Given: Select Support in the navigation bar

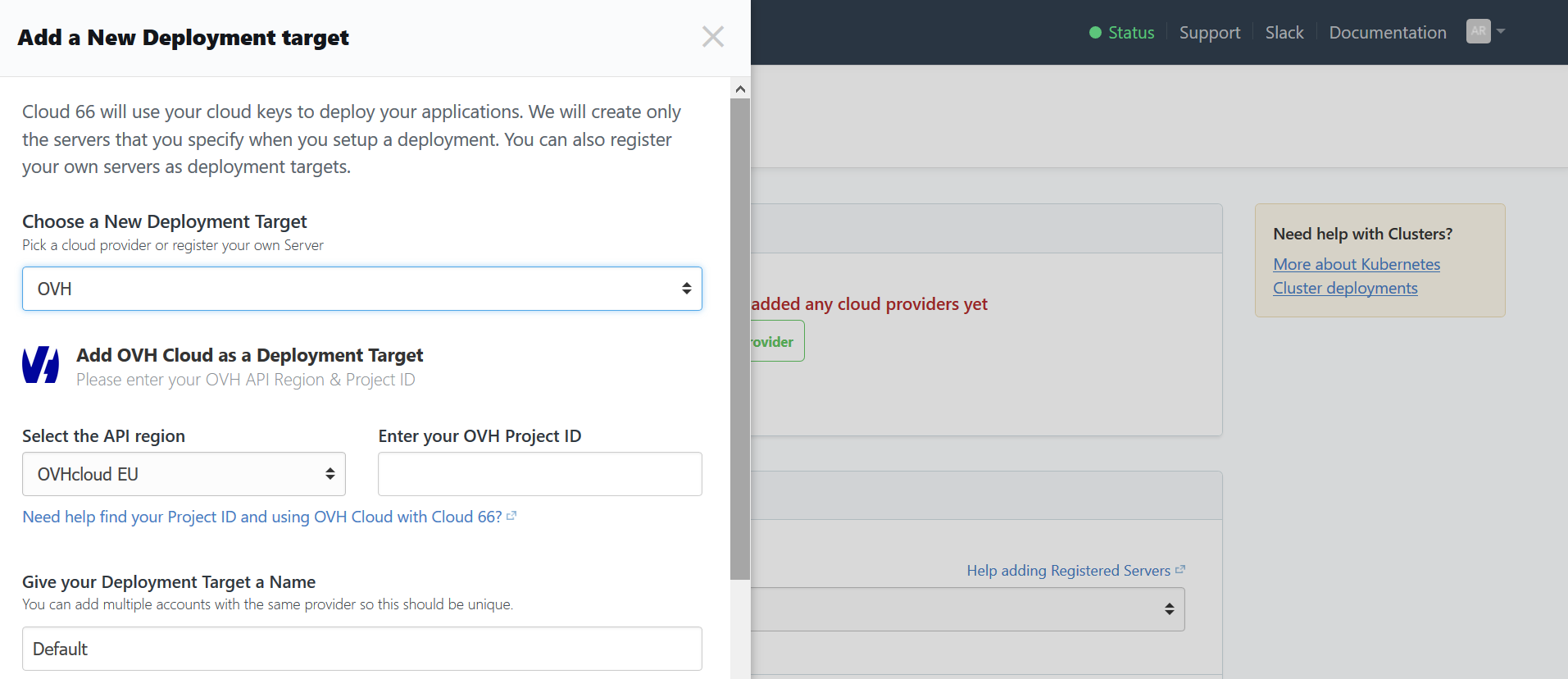Looking at the screenshot, I should point(1209,33).
